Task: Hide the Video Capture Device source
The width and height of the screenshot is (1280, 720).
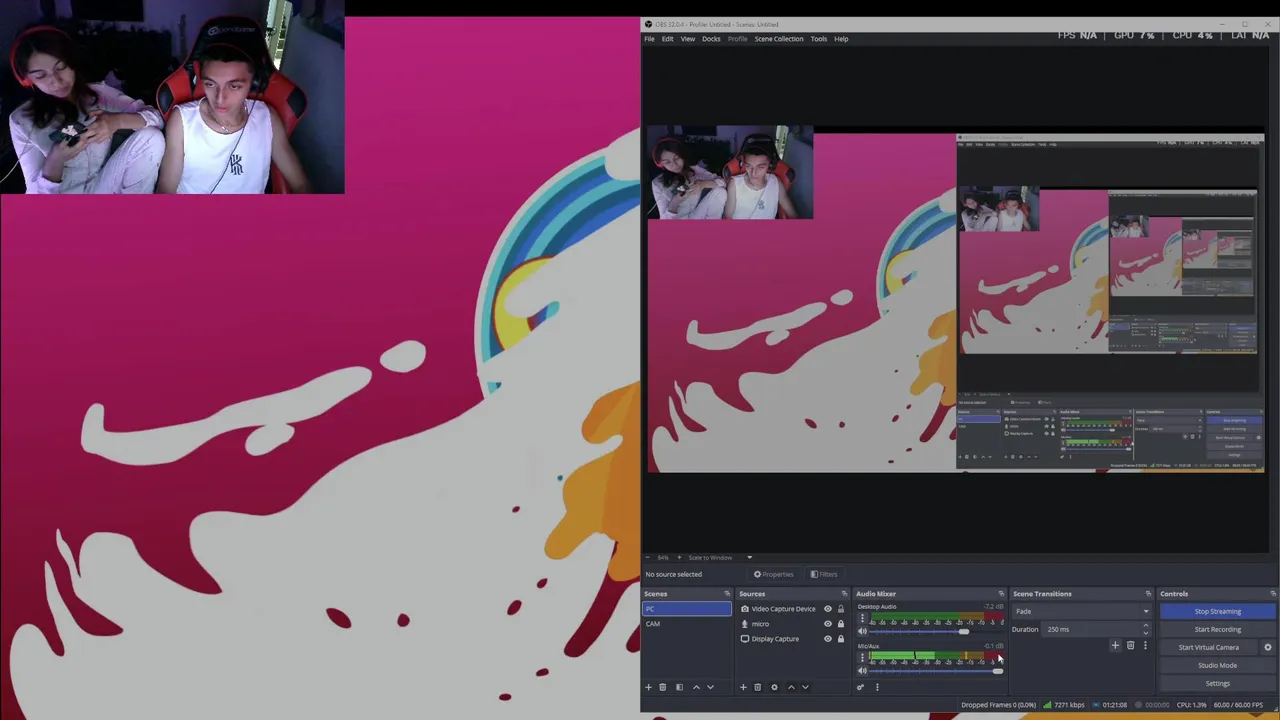Action: [x=827, y=609]
